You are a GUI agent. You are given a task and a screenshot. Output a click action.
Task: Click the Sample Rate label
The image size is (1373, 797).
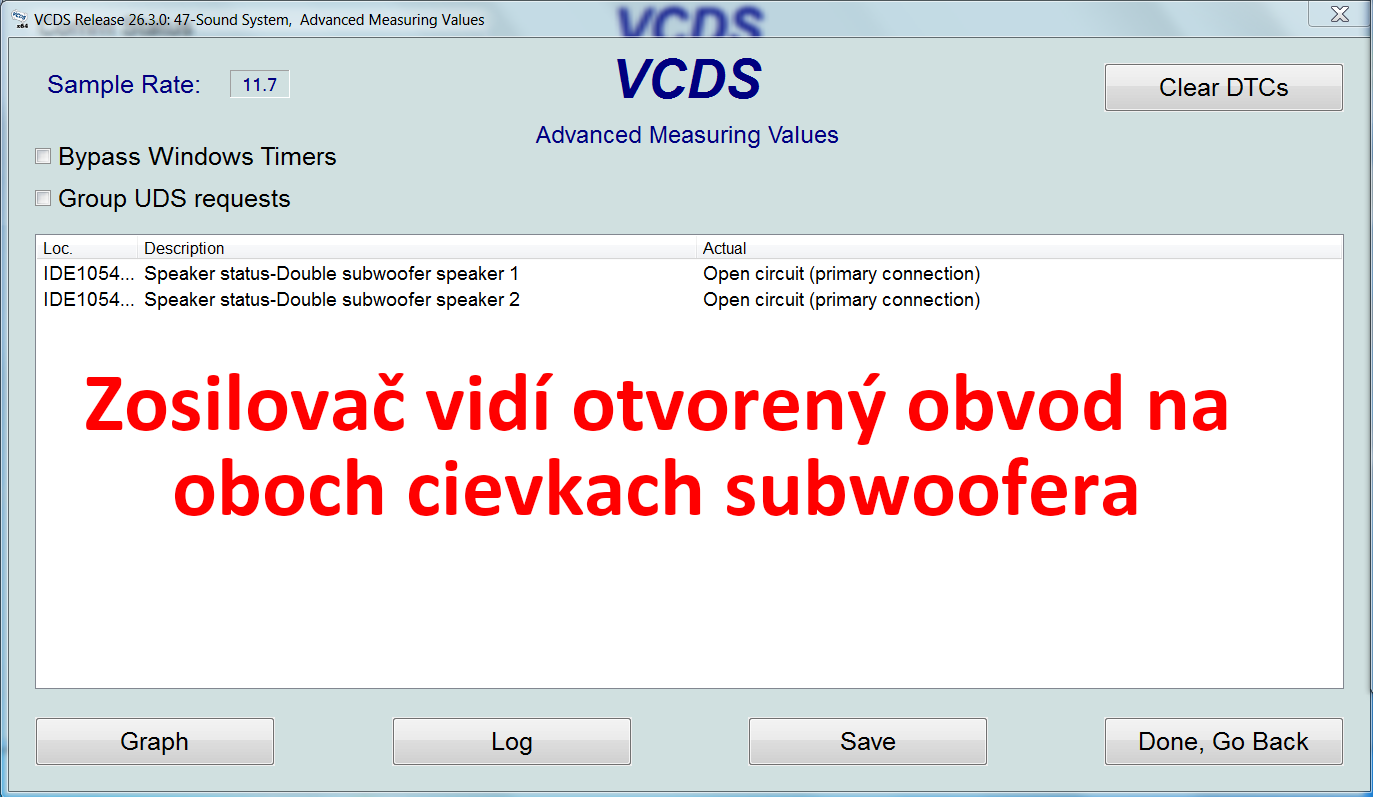tap(124, 85)
